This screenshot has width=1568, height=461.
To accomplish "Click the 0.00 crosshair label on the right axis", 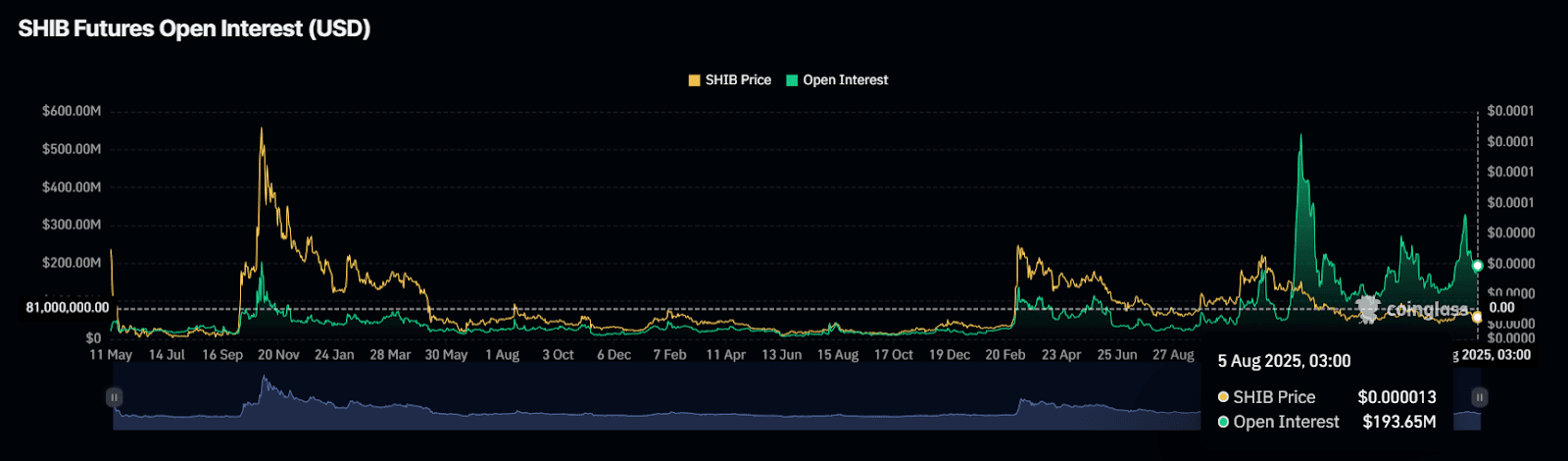I will [x=1502, y=308].
